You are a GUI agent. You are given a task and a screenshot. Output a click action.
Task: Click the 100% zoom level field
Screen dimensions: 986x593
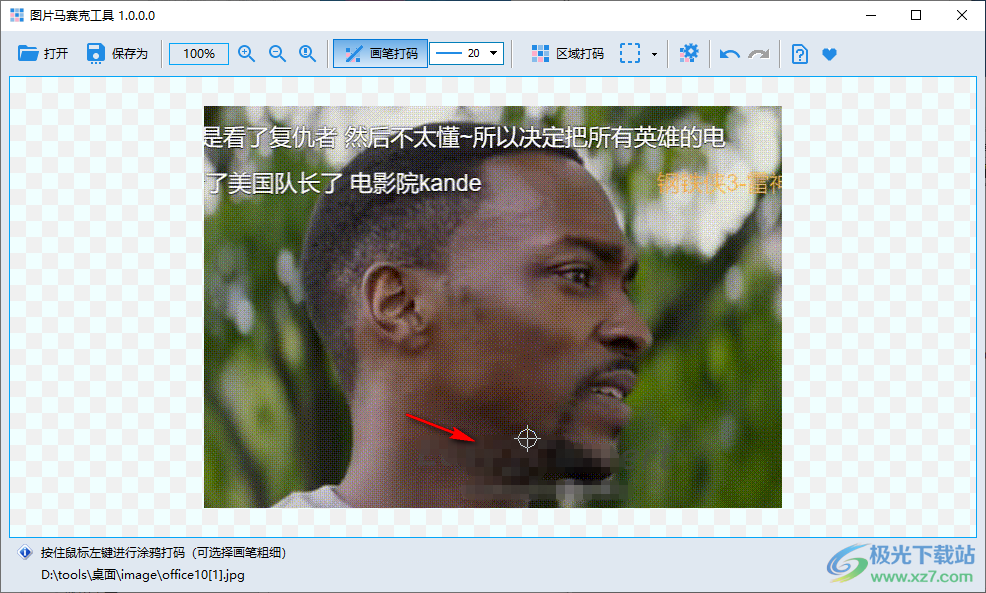coord(199,53)
